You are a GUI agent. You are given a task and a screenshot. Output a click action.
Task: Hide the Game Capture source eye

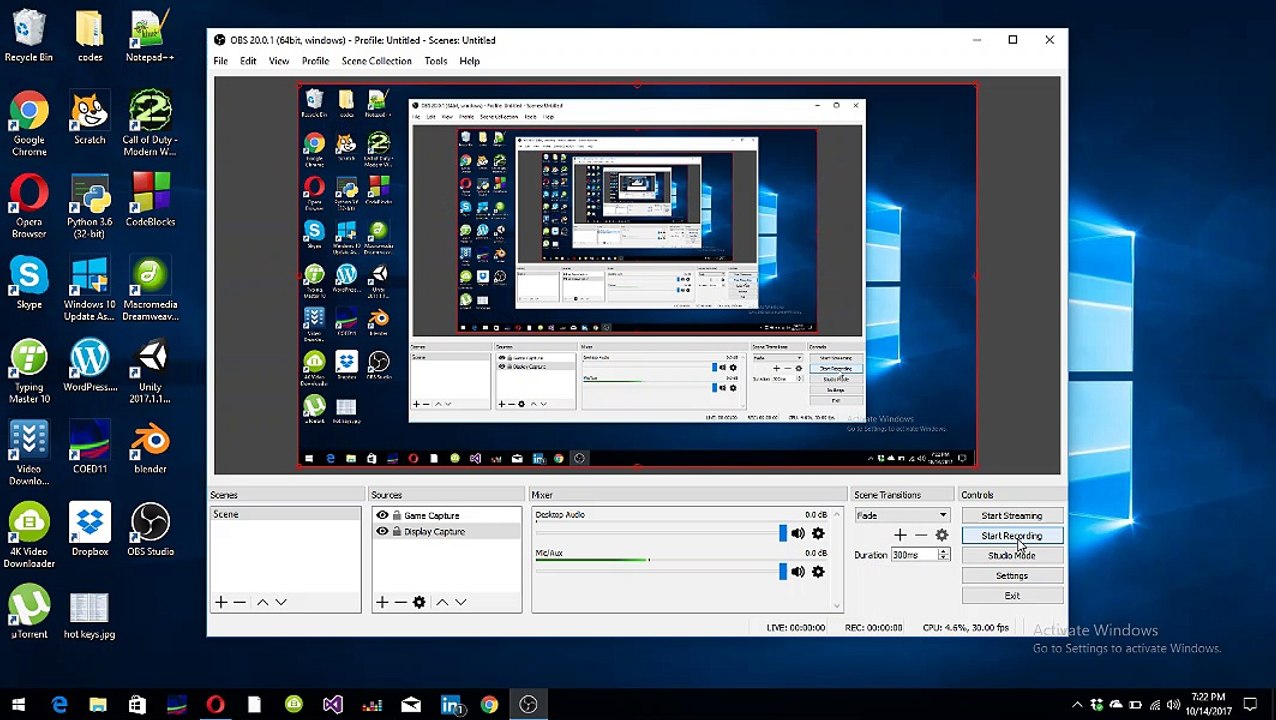382,516
